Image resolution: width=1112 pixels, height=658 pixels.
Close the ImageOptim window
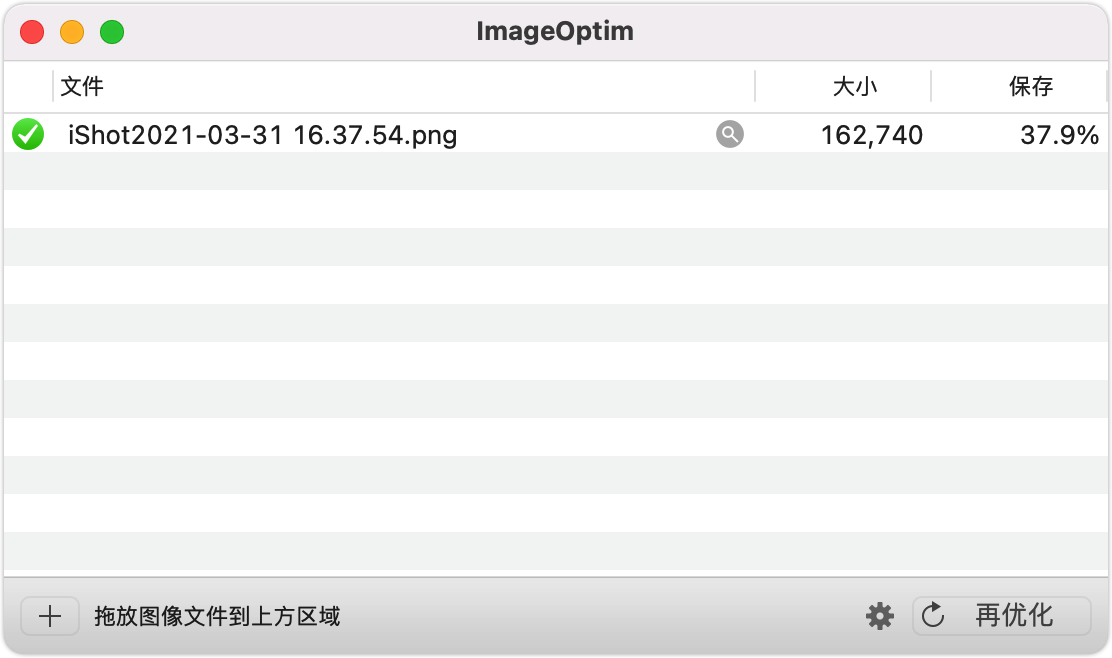point(32,32)
